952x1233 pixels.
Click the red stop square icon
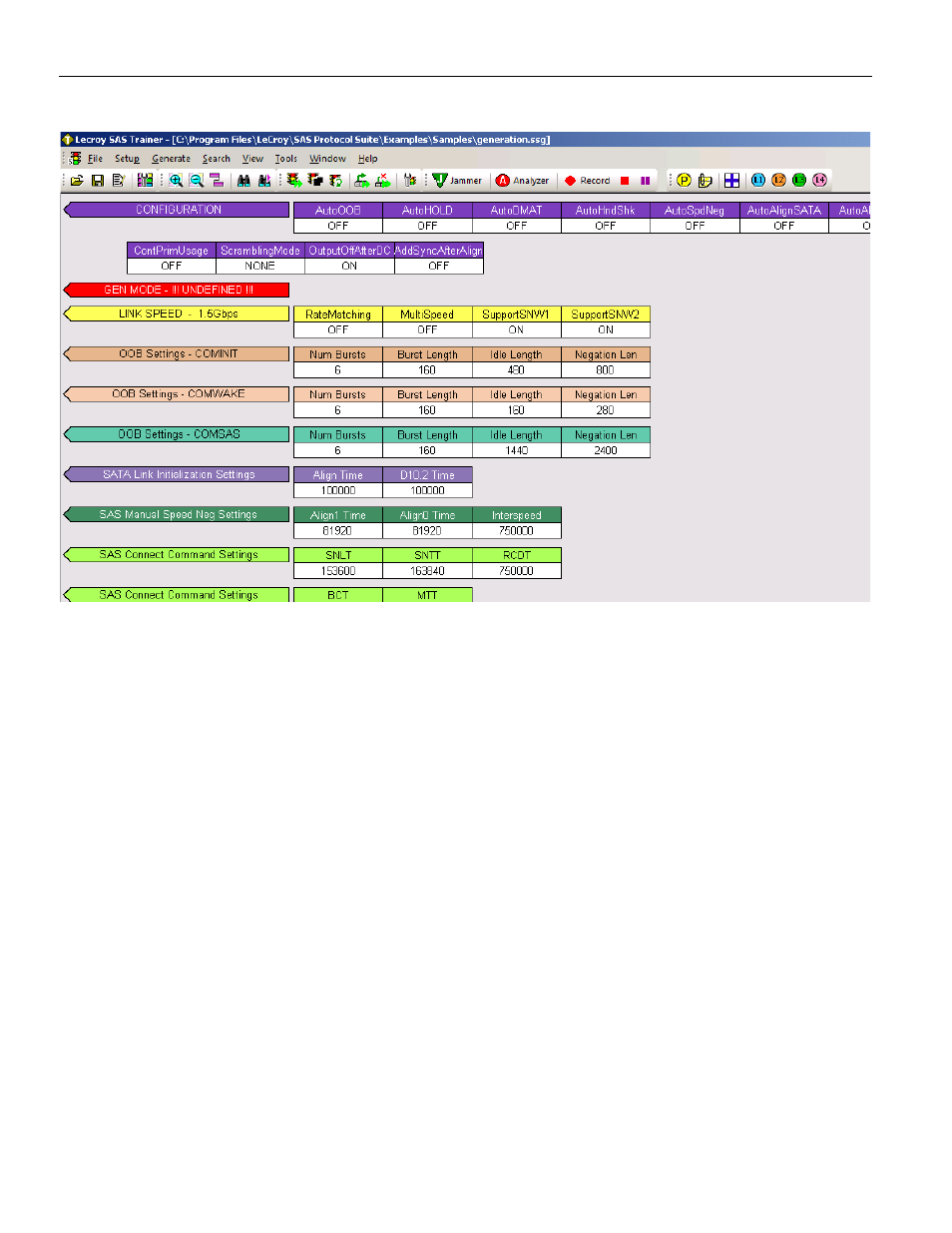pyautogui.click(x=625, y=181)
